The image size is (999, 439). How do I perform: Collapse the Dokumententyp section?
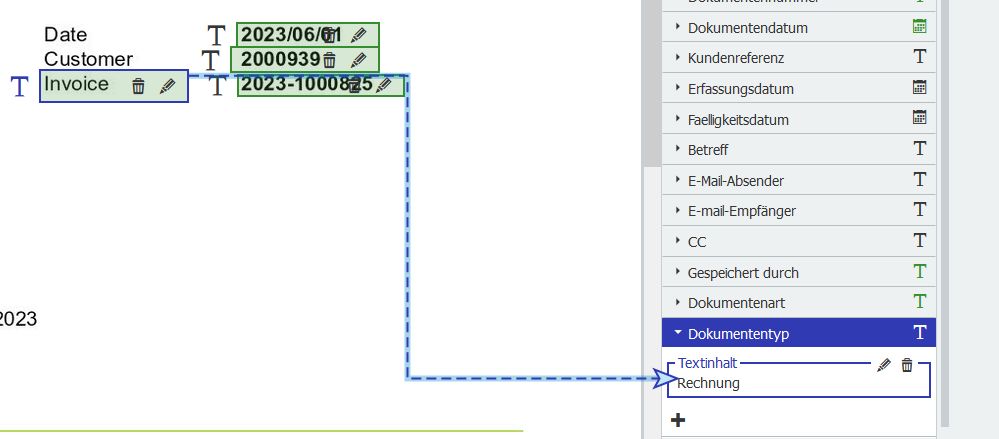coord(678,333)
